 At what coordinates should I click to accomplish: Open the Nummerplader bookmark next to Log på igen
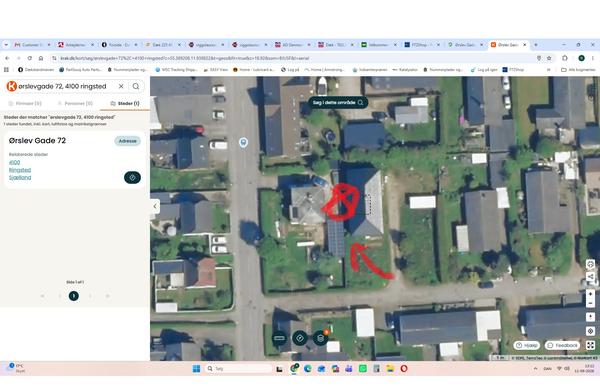click(443, 70)
